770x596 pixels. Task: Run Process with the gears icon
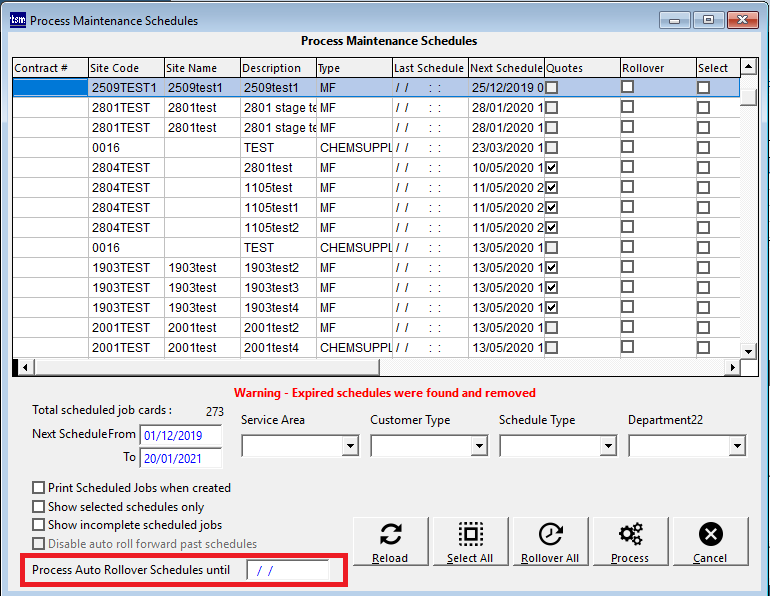point(630,541)
